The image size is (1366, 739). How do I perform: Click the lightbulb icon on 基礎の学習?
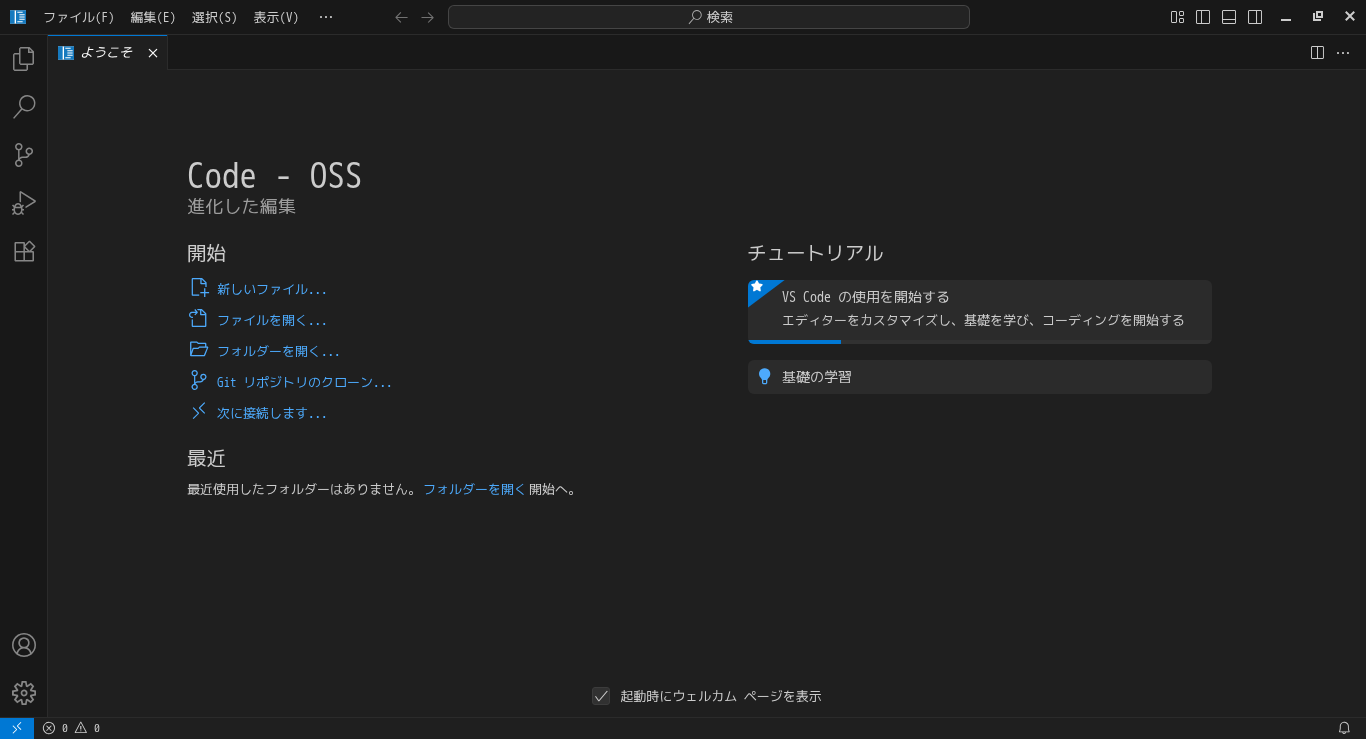[765, 377]
